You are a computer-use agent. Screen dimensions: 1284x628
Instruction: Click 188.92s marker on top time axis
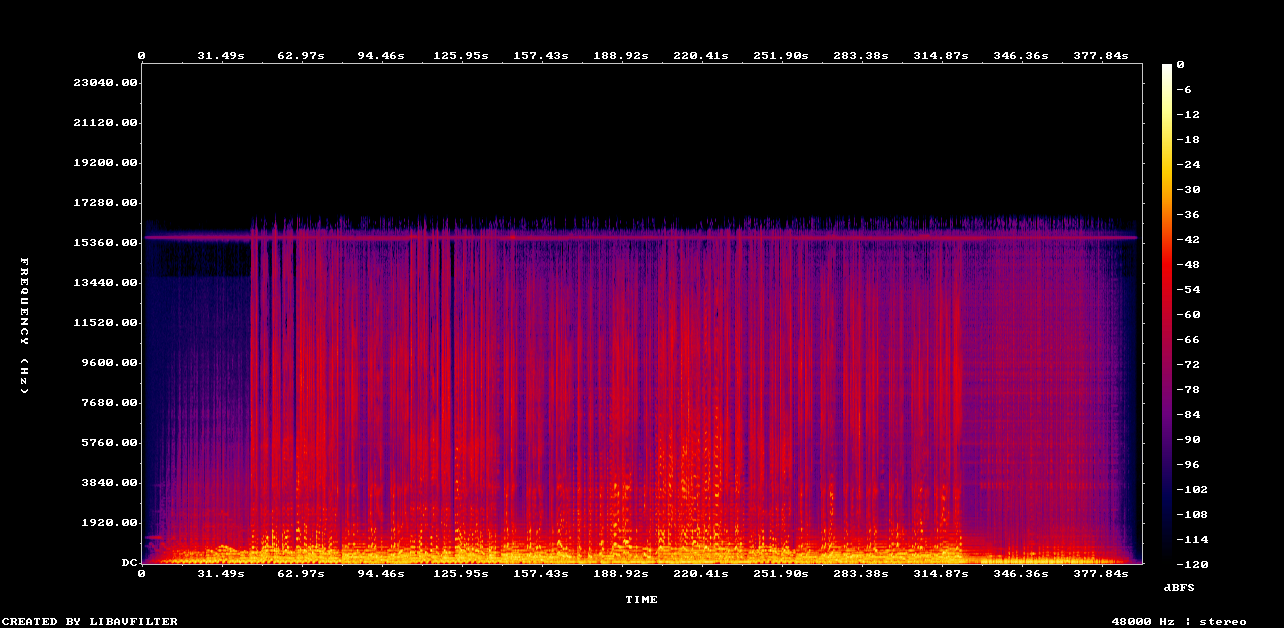pos(621,56)
